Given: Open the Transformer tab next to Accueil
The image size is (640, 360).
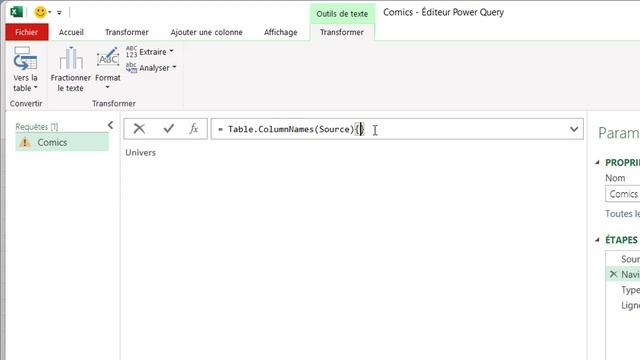Looking at the screenshot, I should point(127,32).
